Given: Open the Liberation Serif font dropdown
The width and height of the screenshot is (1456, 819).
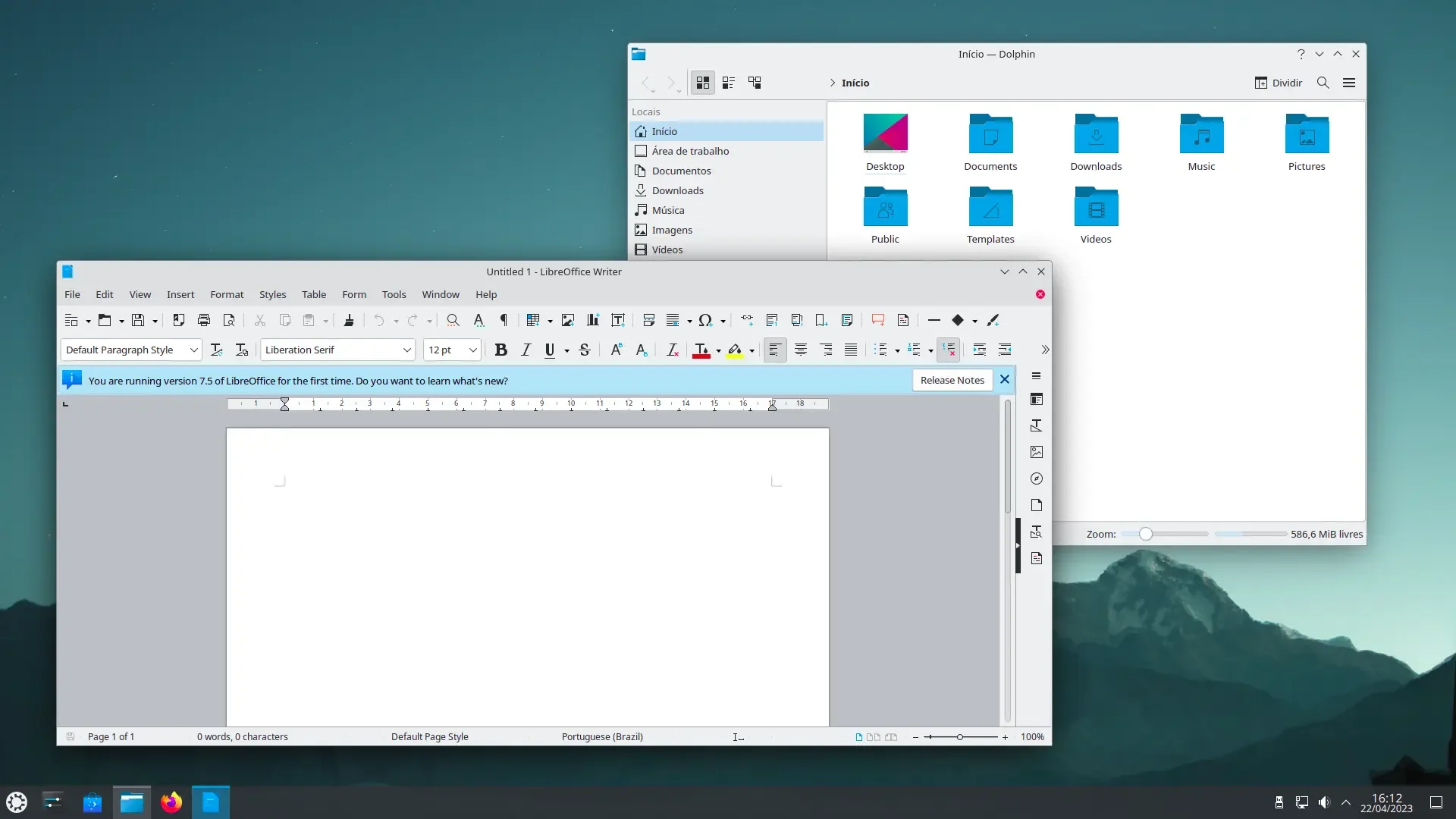Looking at the screenshot, I should pos(407,350).
